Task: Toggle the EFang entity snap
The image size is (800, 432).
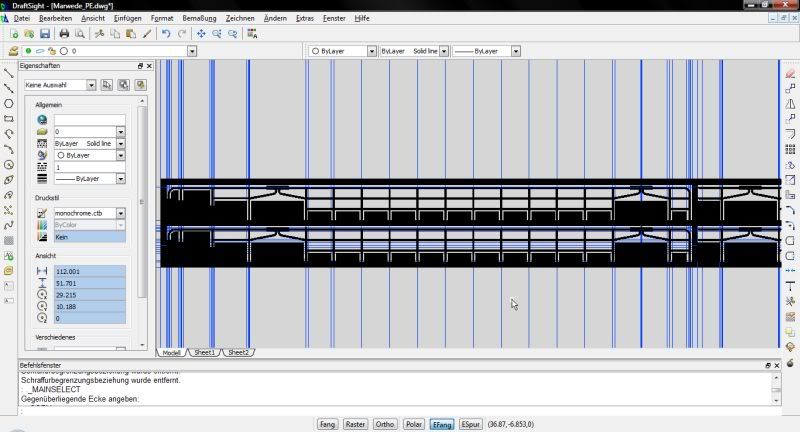Action: [442, 424]
